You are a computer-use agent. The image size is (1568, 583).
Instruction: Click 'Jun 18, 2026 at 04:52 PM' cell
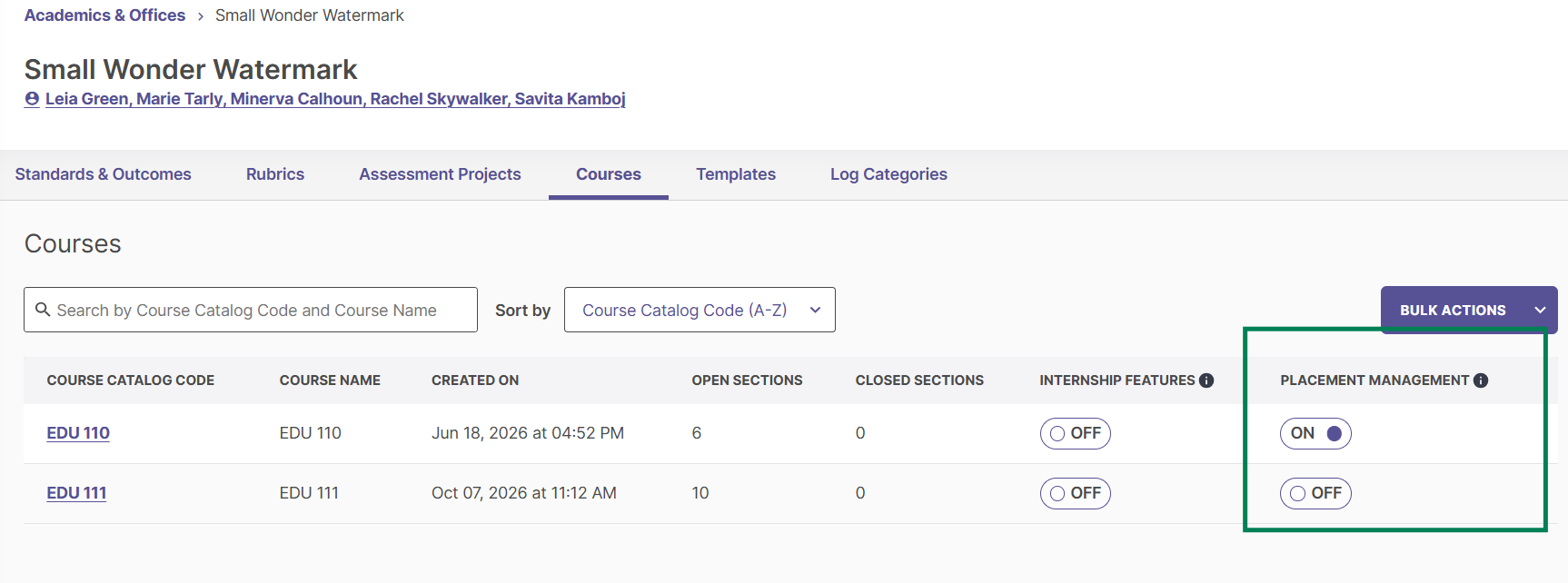(528, 433)
